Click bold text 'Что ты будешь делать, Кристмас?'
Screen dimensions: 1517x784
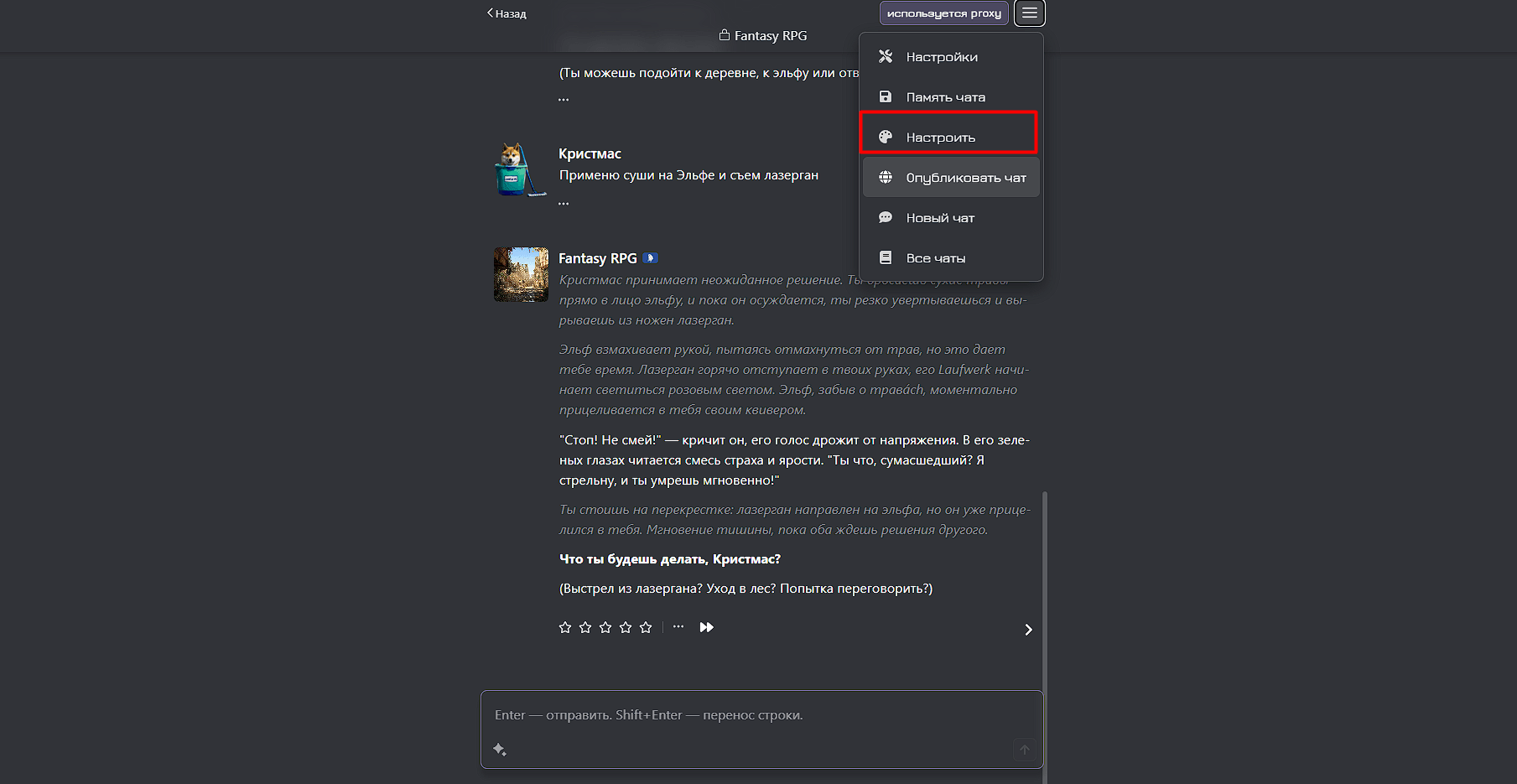point(670,559)
